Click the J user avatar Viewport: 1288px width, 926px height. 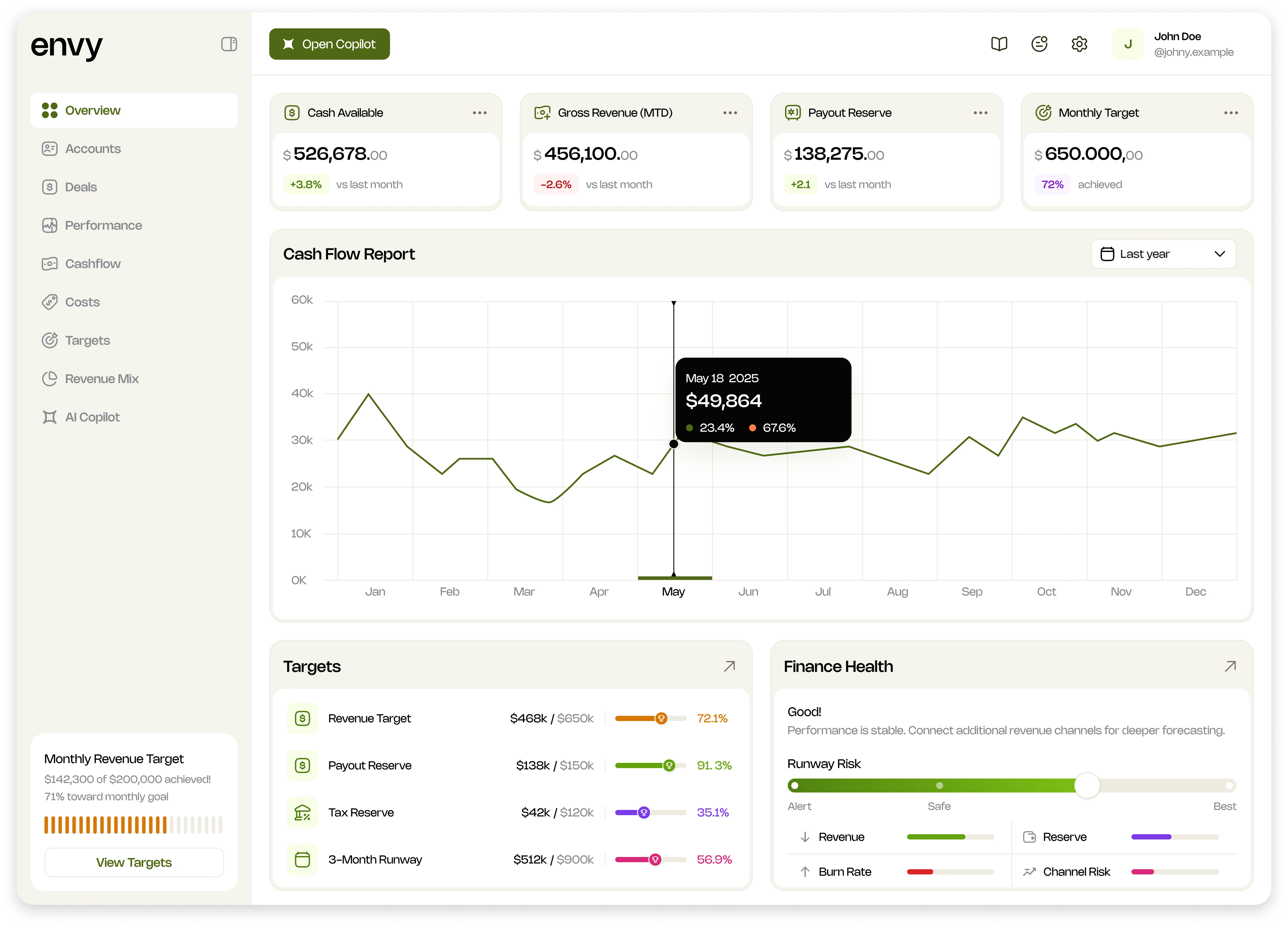click(x=1128, y=44)
